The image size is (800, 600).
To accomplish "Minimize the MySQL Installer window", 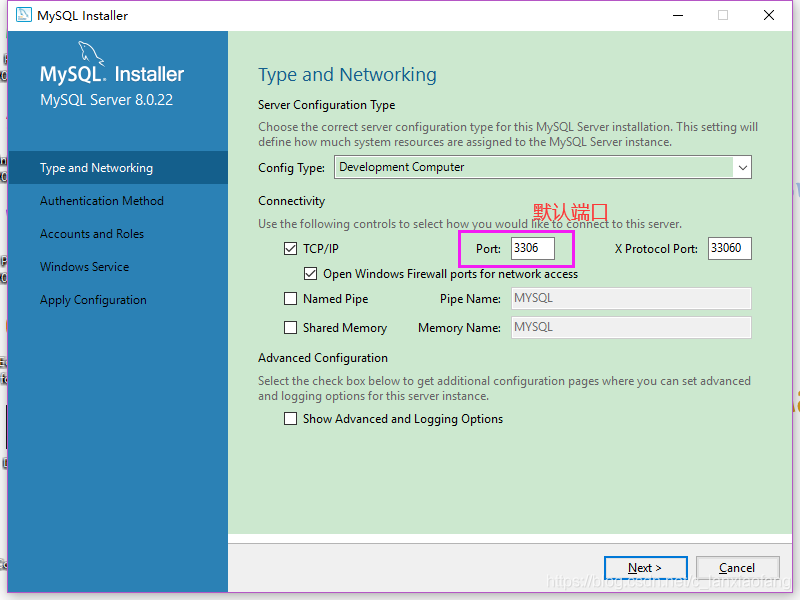I will (x=678, y=15).
